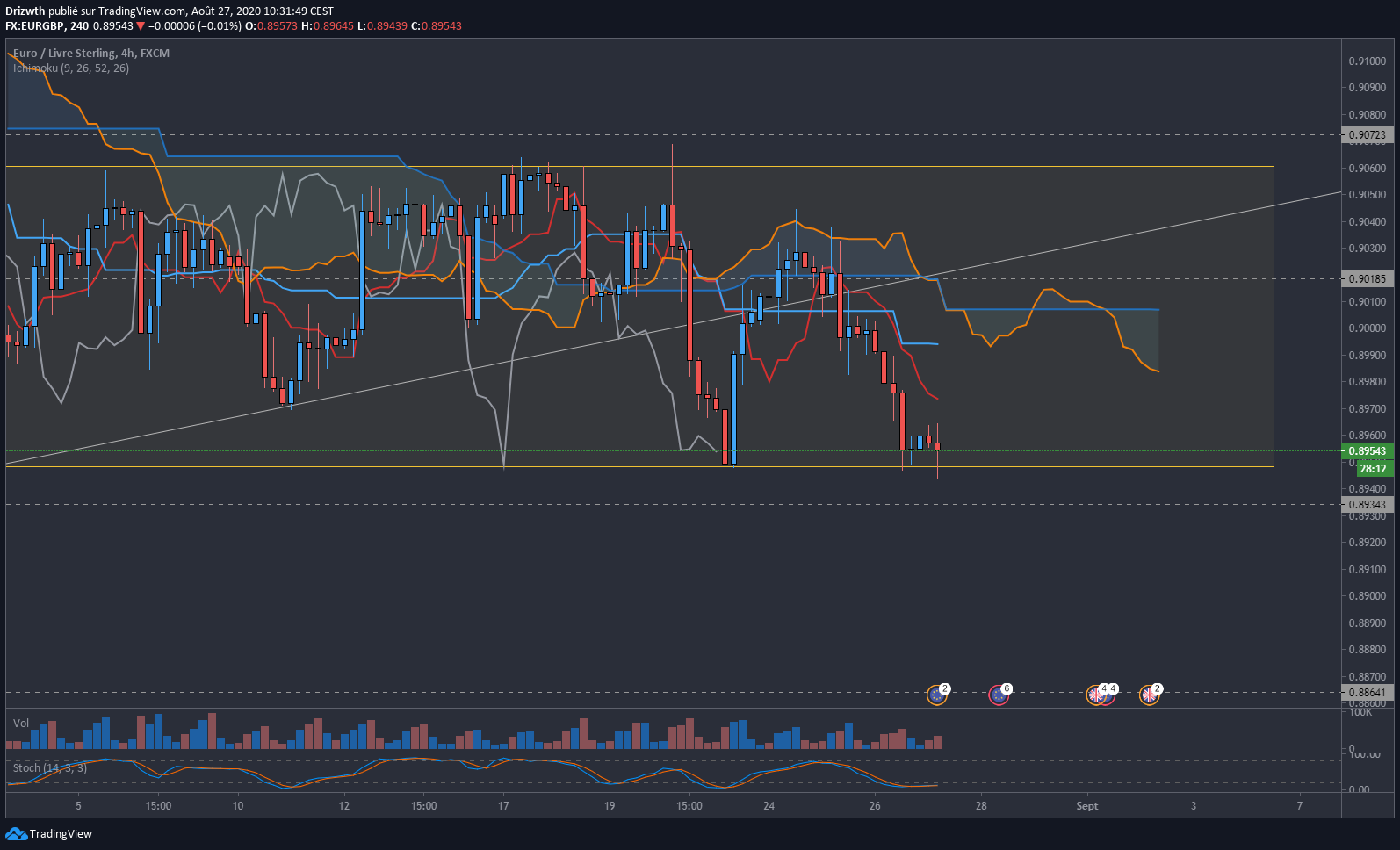
Task: Click the TradingView text in the footer
Action: pyautogui.click(x=61, y=833)
